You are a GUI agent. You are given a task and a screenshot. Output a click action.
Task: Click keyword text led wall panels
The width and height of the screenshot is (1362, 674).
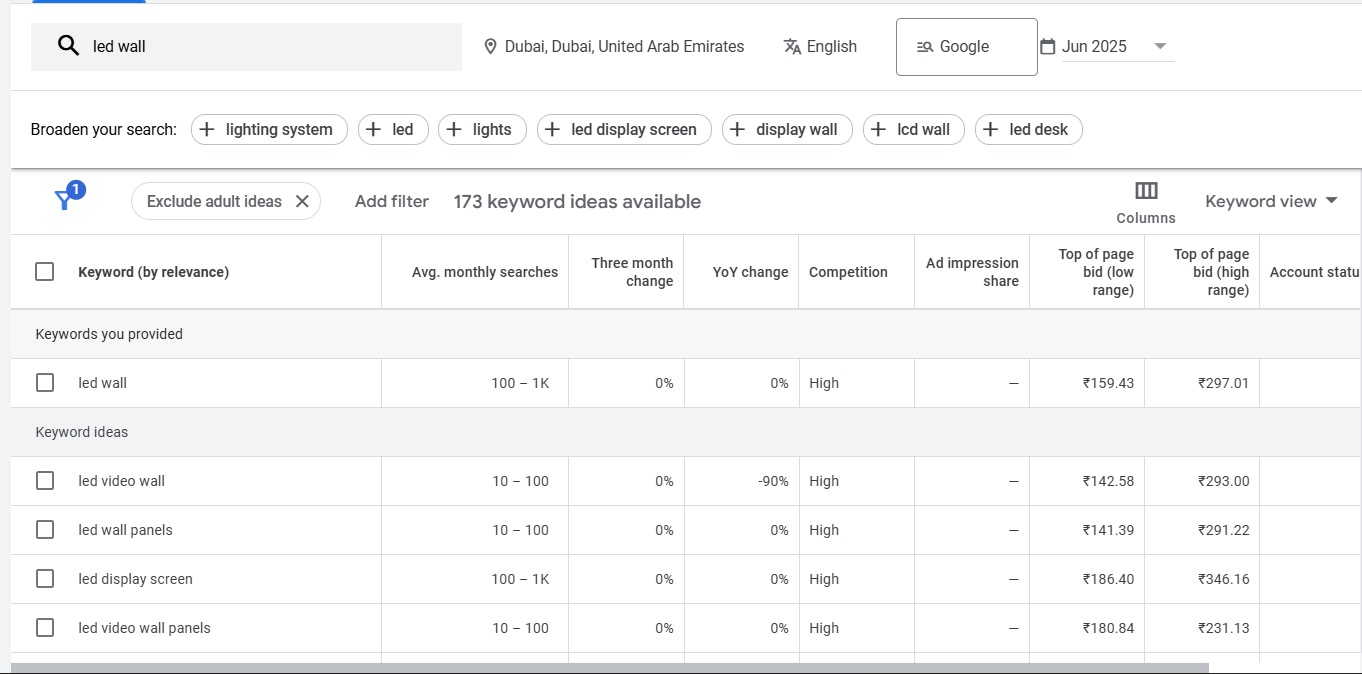[125, 530]
